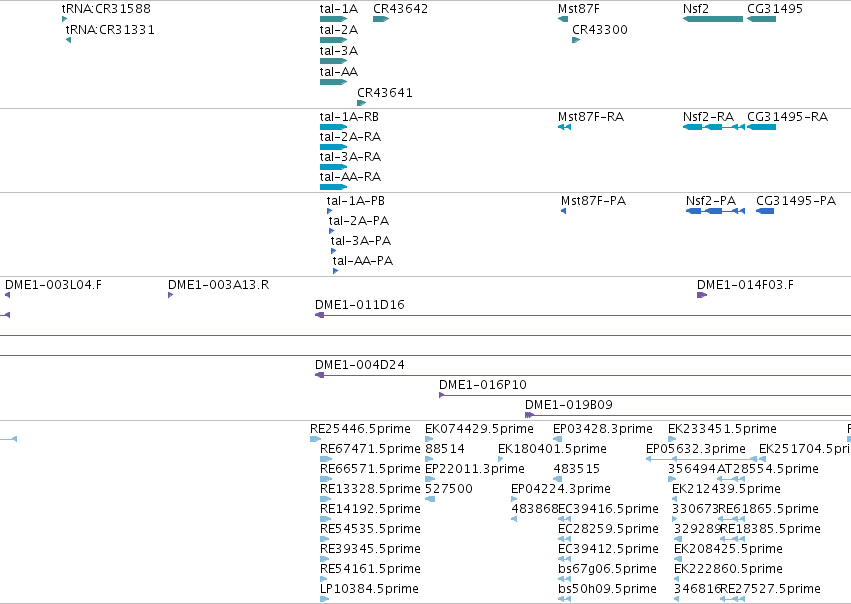Click the CG31495-PA protein feature

pos(765,211)
